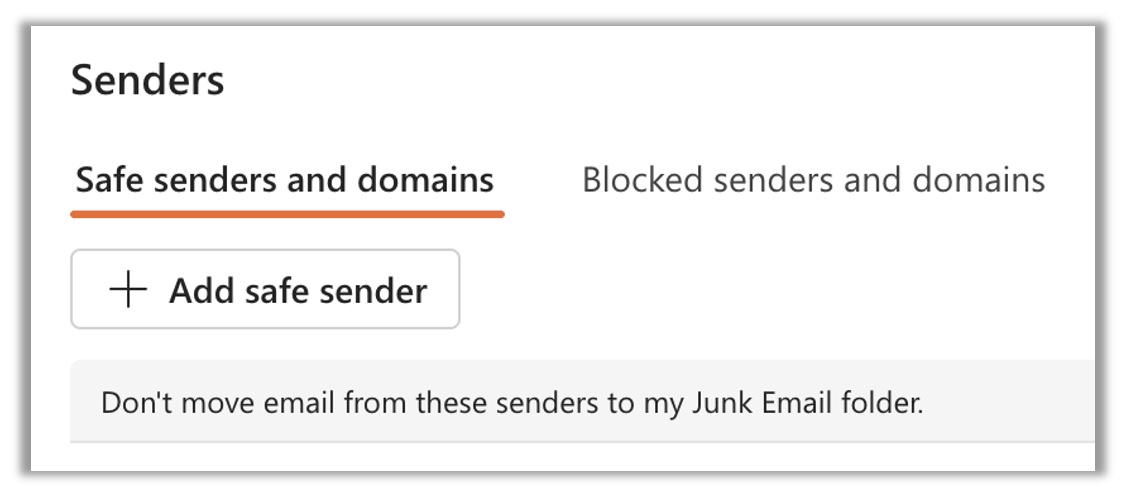The width and height of the screenshot is (1128, 496).
Task: Click the title text "Senders" at the top
Action: pos(148,80)
